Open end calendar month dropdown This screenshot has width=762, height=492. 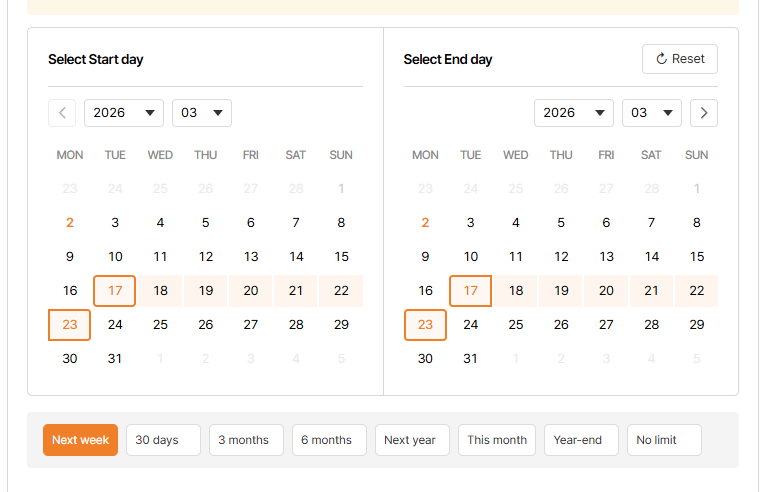(x=652, y=113)
